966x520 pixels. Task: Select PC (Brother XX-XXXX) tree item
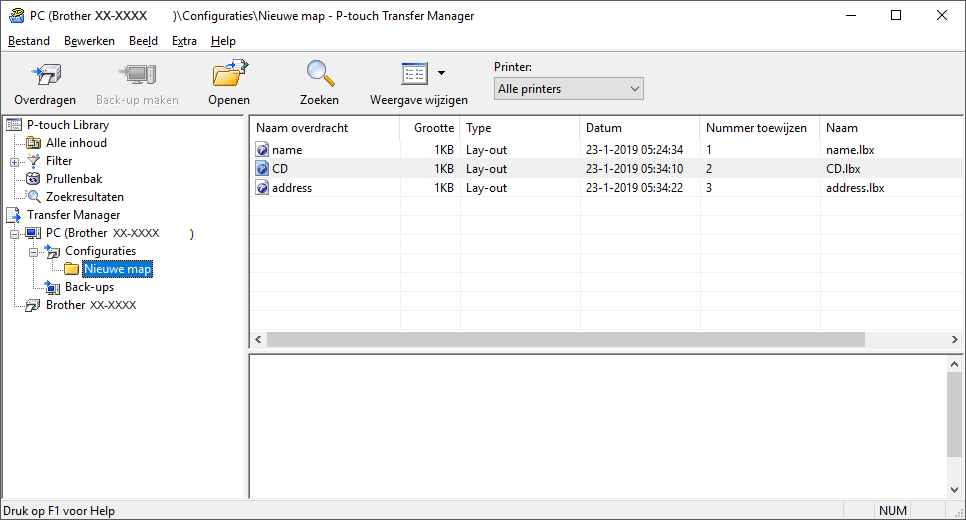click(120, 233)
